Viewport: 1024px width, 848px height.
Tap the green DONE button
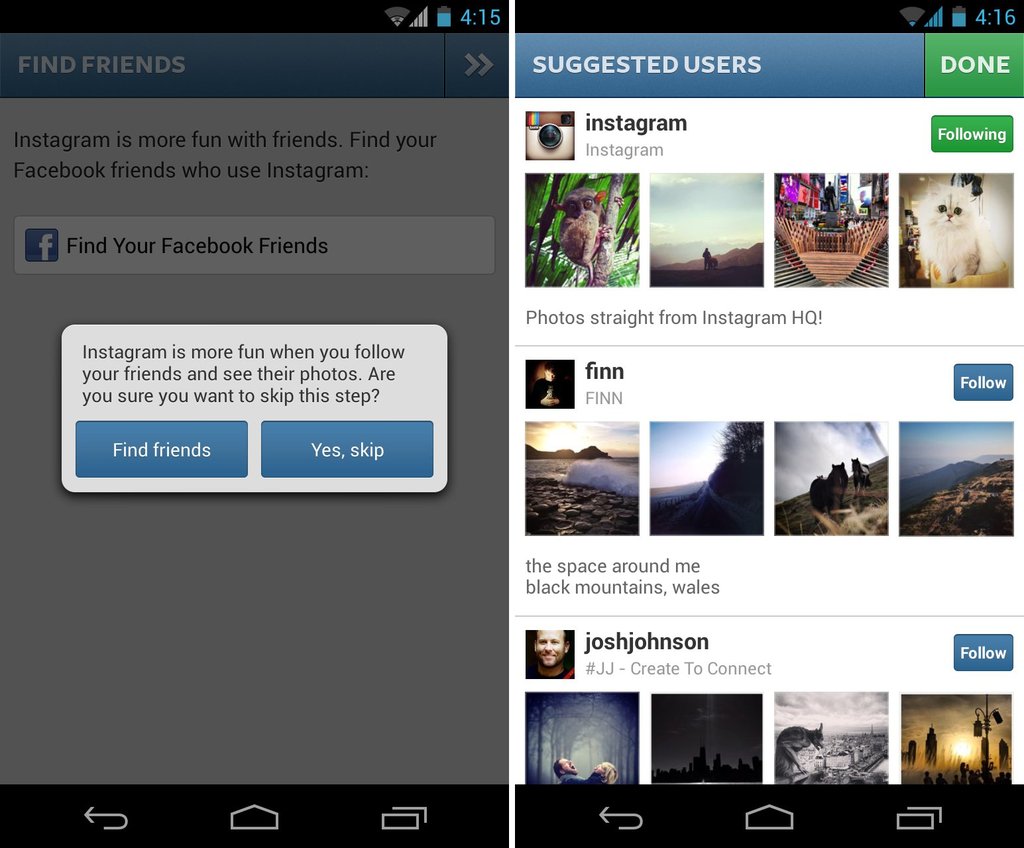(x=974, y=65)
